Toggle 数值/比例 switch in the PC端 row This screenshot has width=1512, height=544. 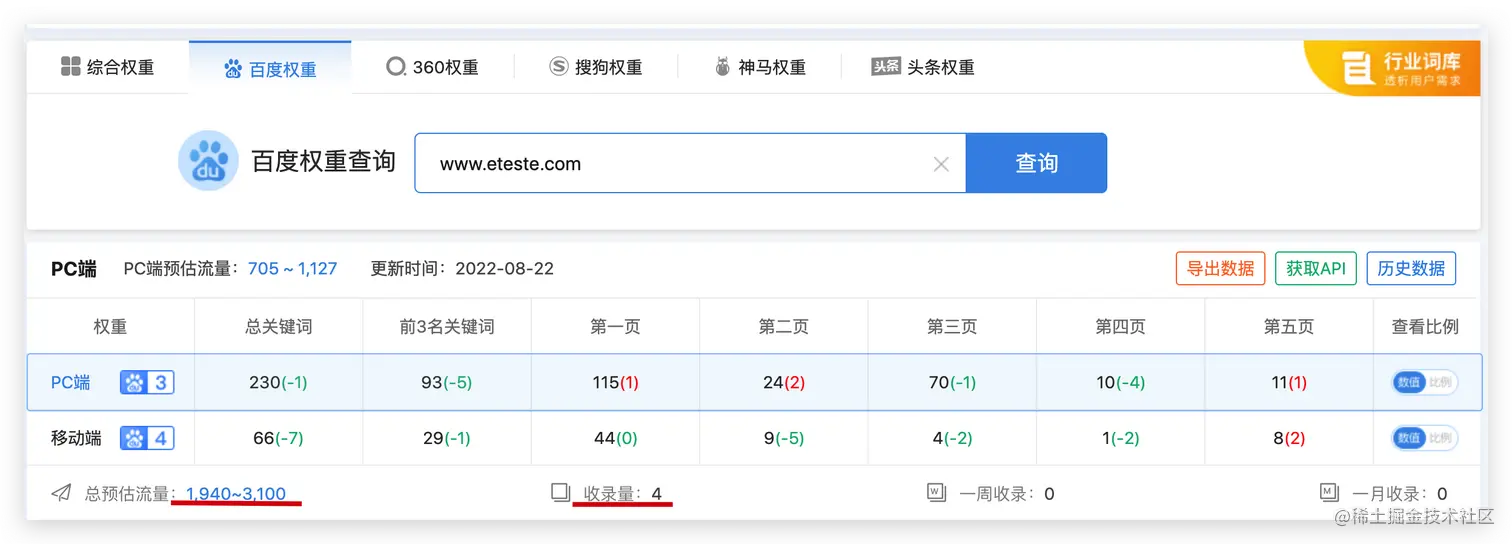tap(1424, 382)
